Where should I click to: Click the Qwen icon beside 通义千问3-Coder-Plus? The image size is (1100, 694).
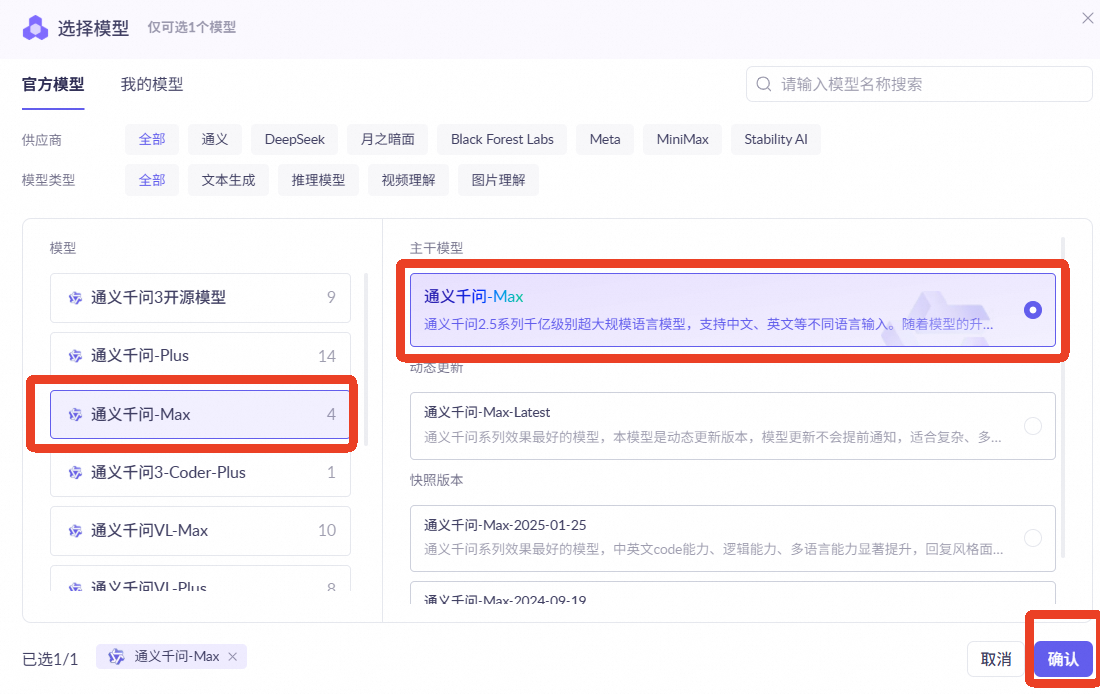[x=75, y=473]
